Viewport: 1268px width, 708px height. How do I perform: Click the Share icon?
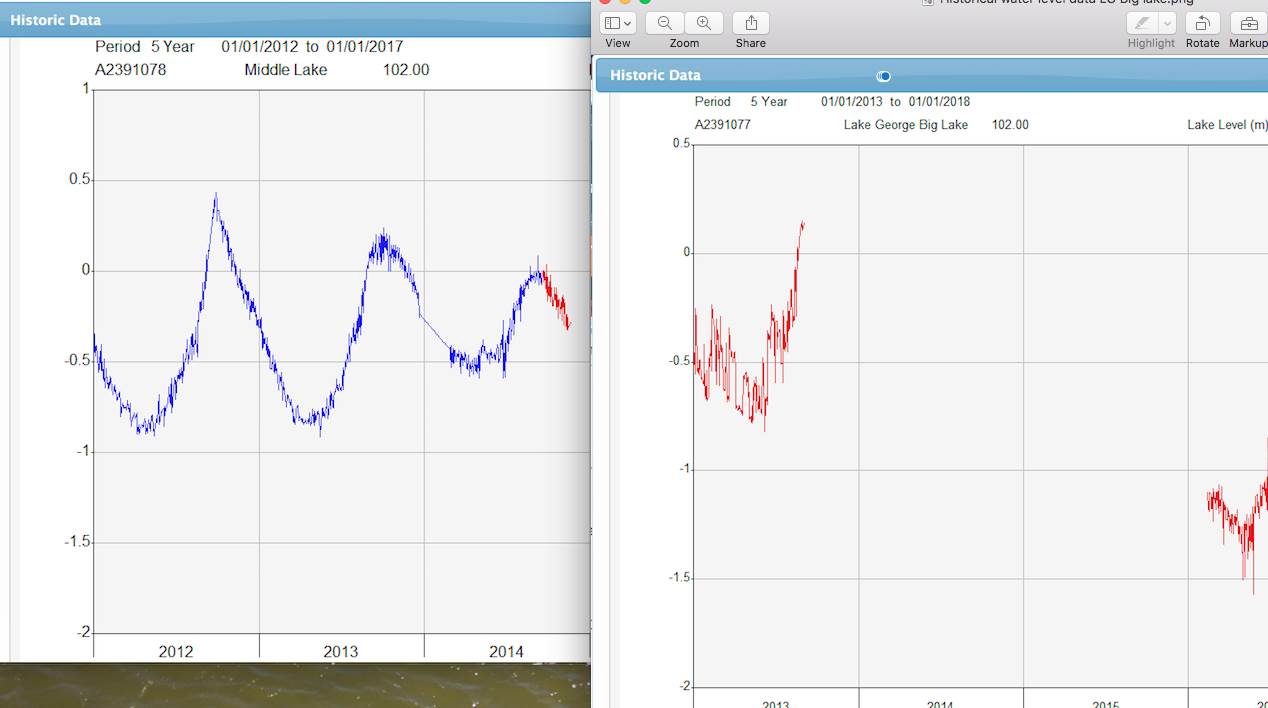[x=749, y=22]
